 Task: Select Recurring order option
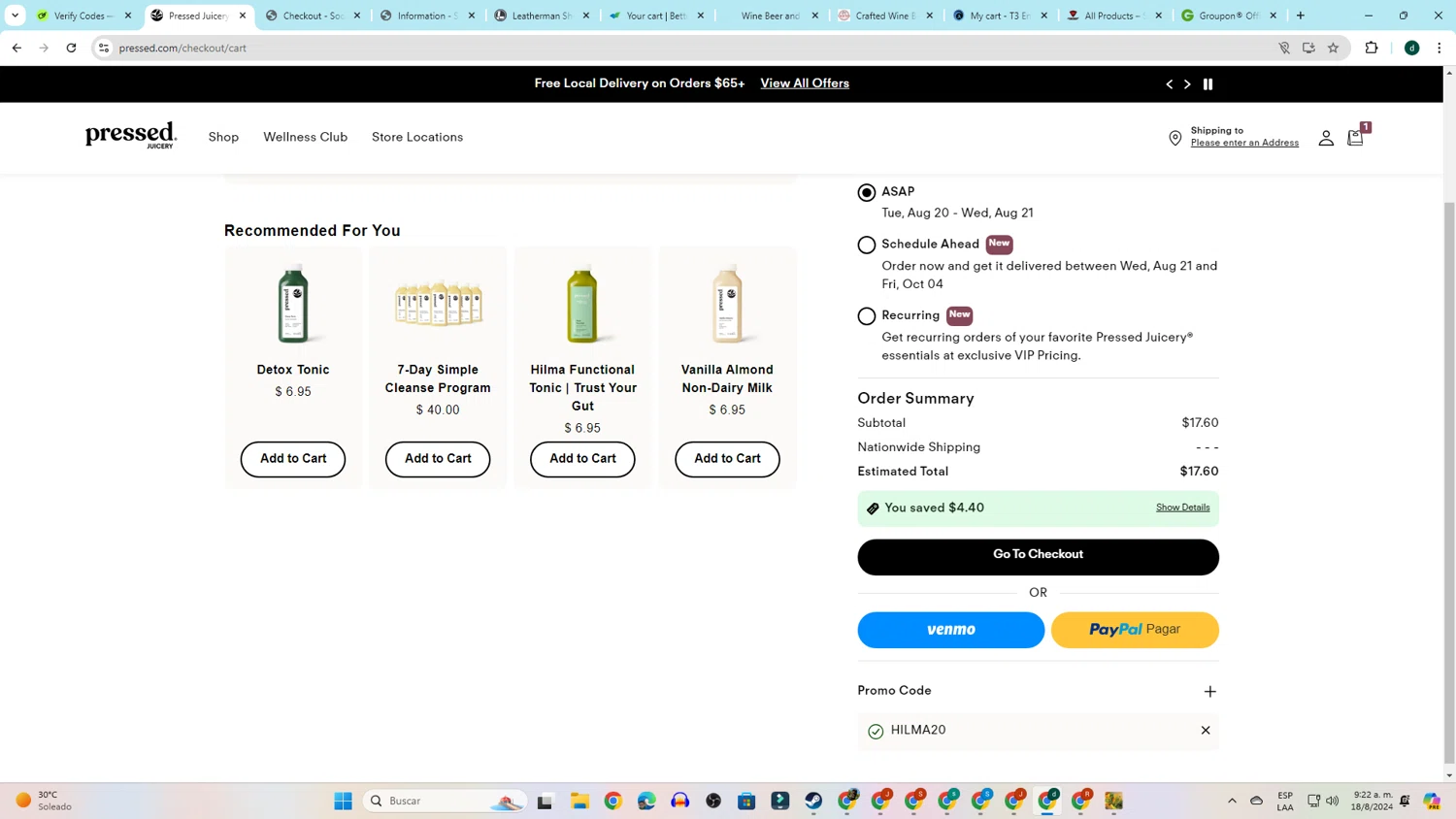(x=867, y=316)
